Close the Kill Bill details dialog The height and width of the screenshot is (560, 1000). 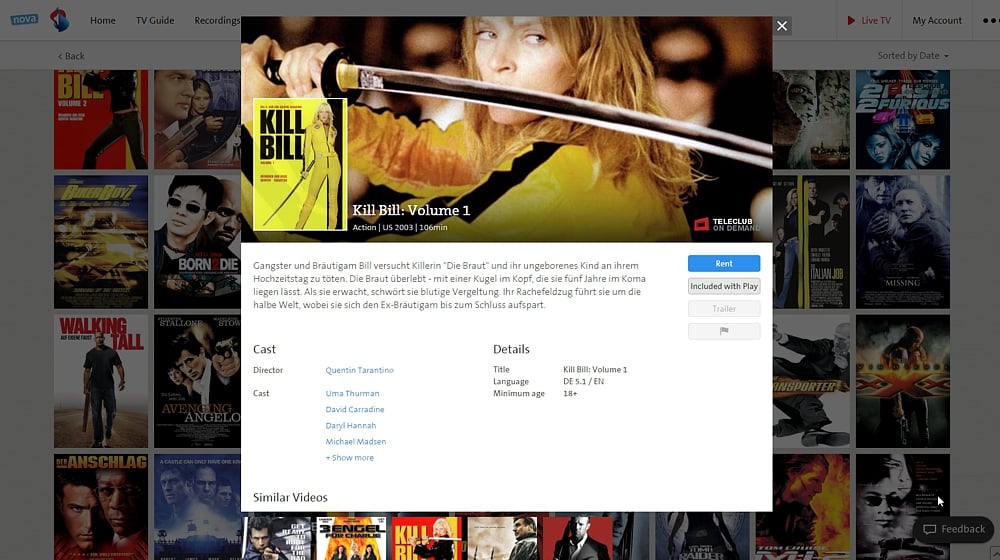(782, 26)
